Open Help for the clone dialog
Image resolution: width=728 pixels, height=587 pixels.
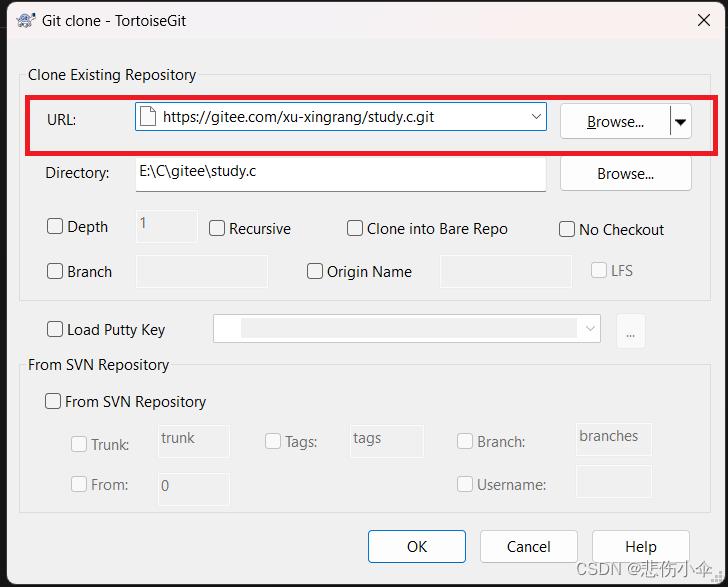click(x=641, y=547)
